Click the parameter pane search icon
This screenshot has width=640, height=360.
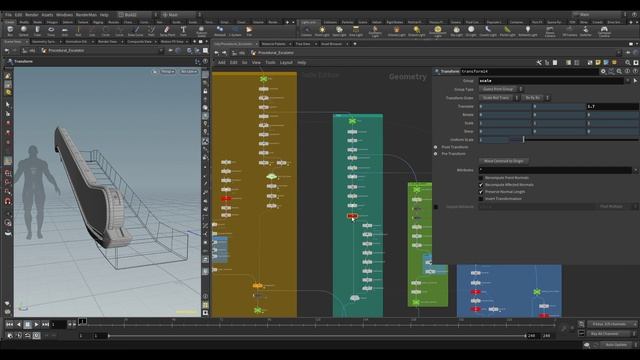[x=619, y=71]
